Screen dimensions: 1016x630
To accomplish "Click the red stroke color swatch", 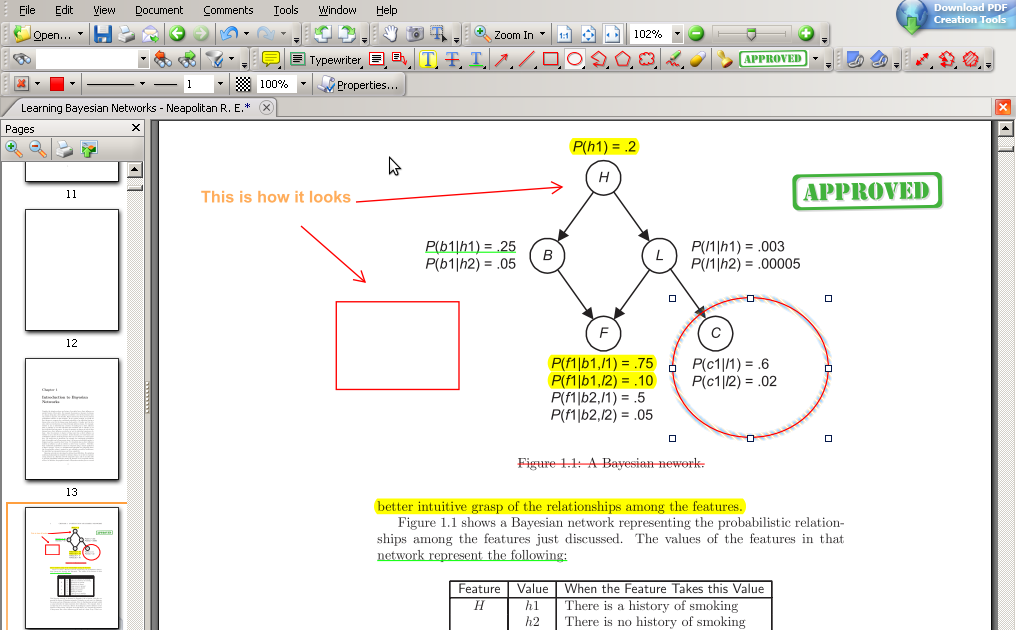I will pyautogui.click(x=57, y=84).
